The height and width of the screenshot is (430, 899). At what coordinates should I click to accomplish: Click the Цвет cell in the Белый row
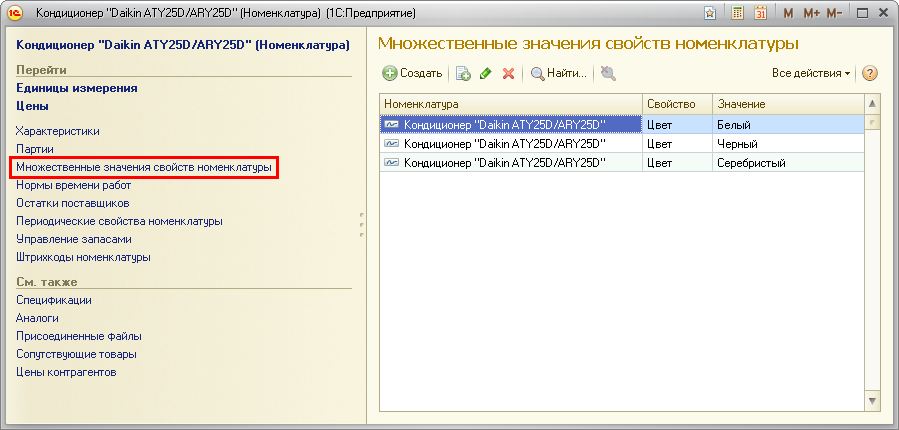[x=677, y=124]
